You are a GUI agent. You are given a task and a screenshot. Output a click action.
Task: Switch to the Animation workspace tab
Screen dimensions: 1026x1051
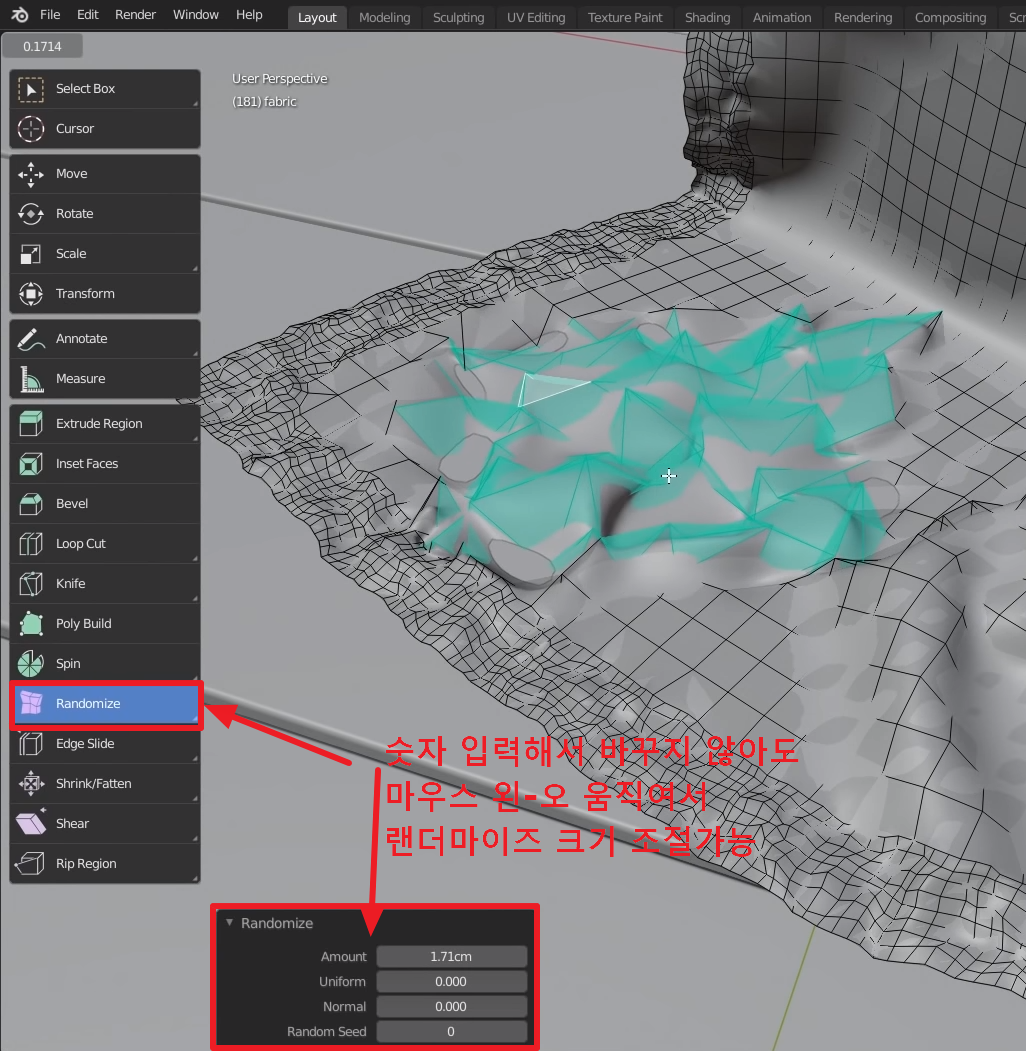point(782,17)
